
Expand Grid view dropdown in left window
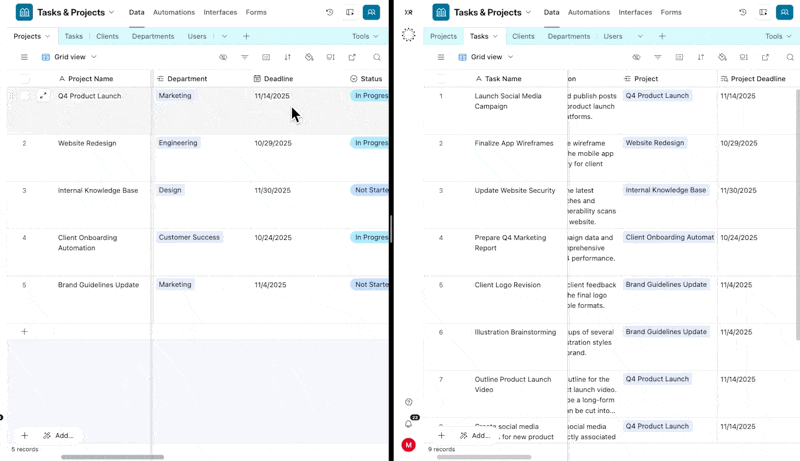click(94, 57)
